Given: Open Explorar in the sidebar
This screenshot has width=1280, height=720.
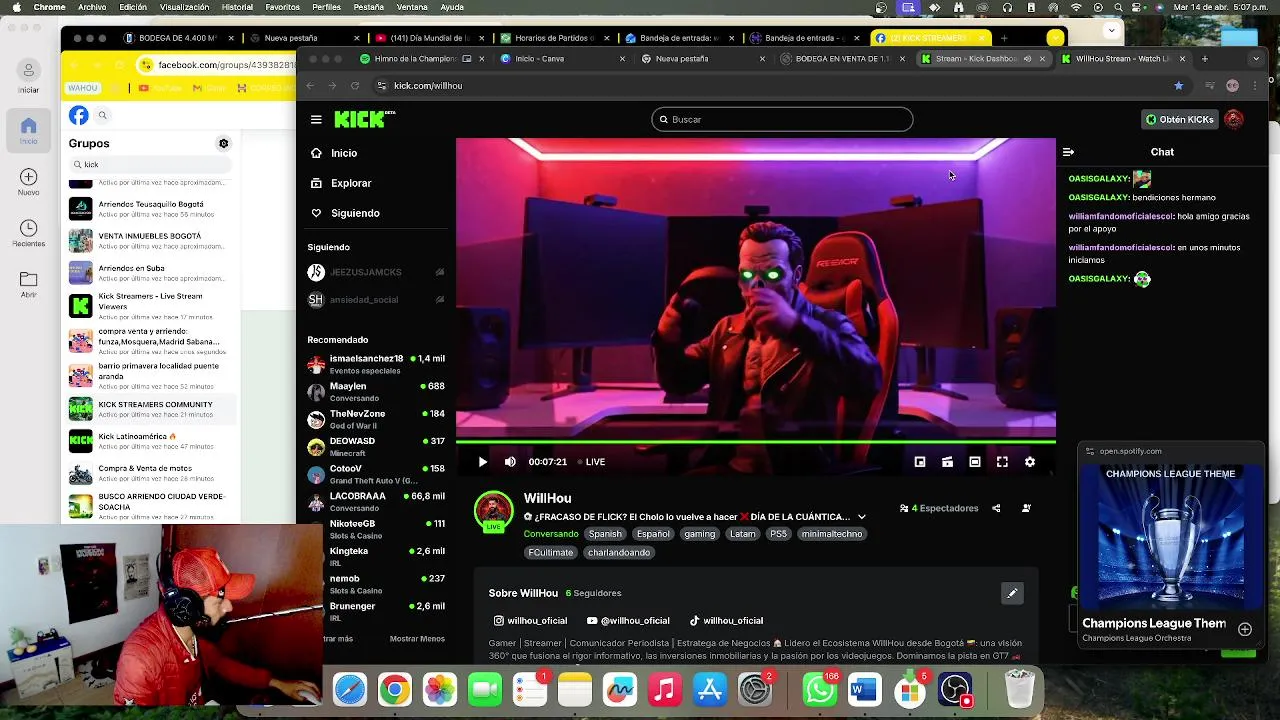Looking at the screenshot, I should coord(341,183).
